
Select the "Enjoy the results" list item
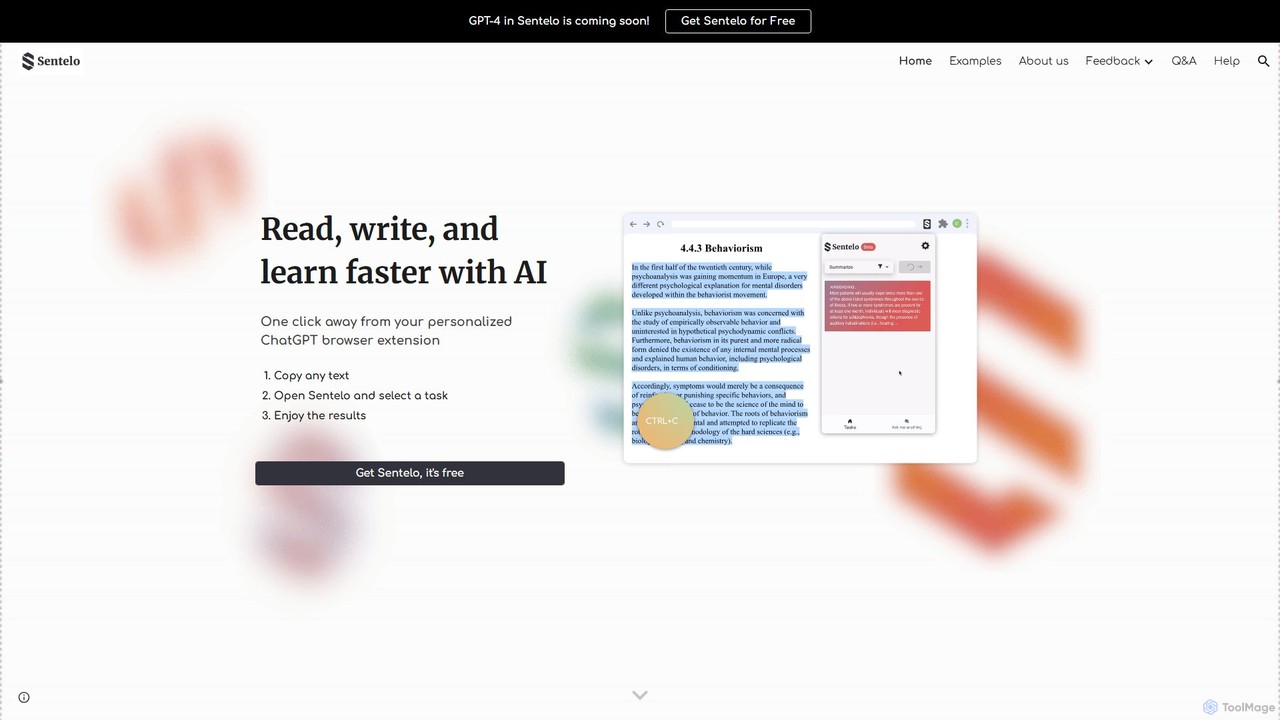pyautogui.click(x=320, y=416)
